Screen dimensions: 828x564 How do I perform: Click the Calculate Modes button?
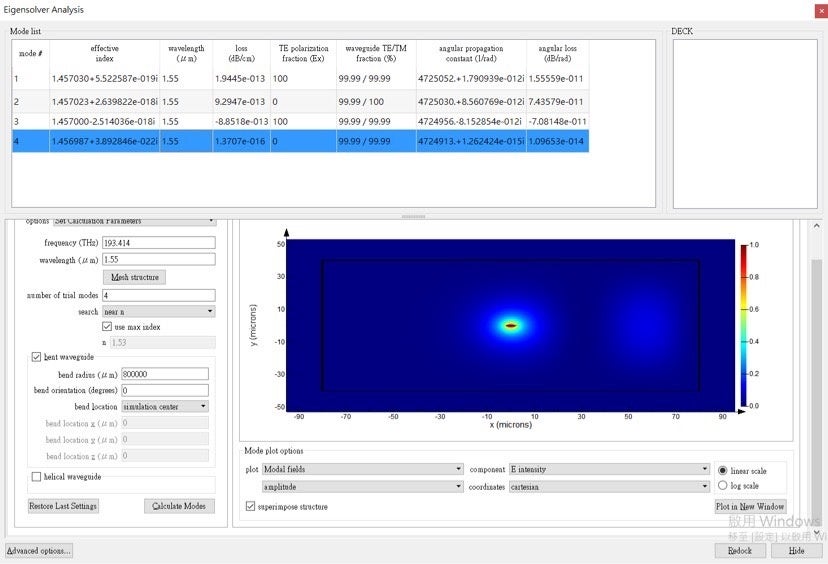pyautogui.click(x=179, y=506)
